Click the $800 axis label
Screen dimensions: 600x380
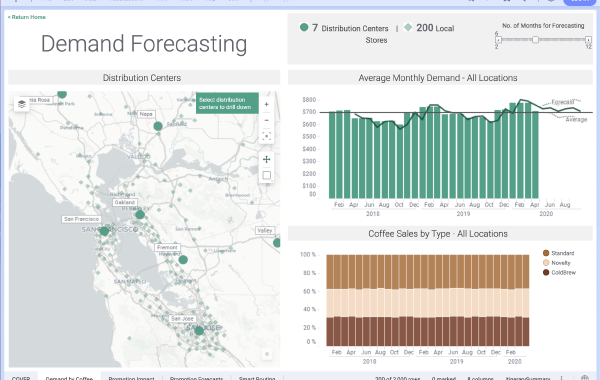[309, 100]
